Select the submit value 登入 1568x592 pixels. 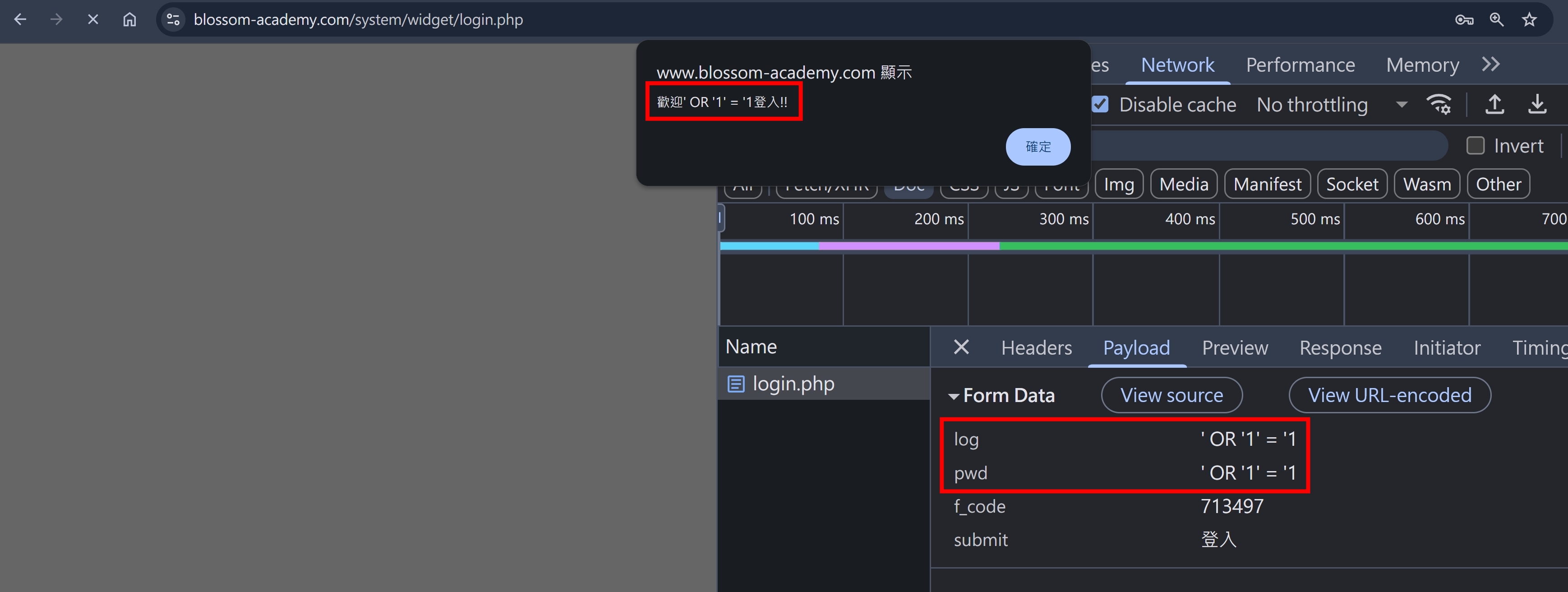click(x=1218, y=540)
